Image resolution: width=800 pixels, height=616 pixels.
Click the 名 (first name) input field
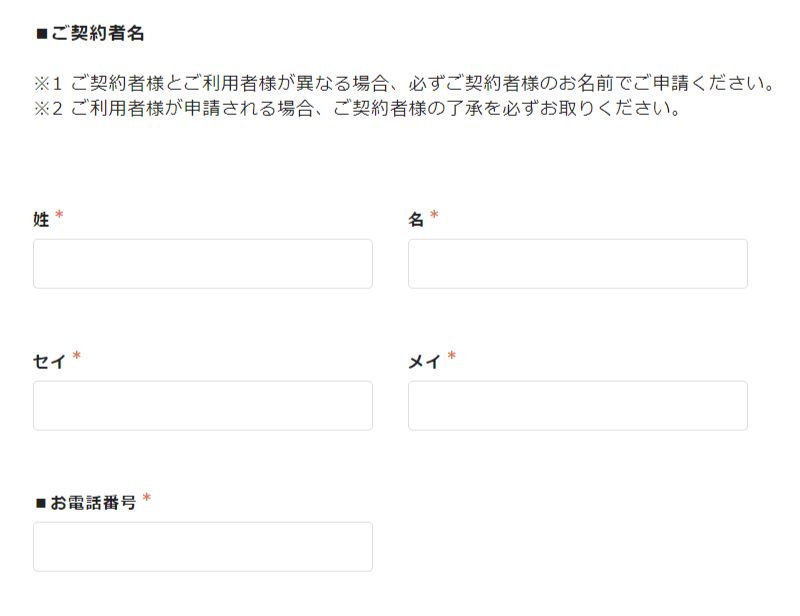[577, 263]
